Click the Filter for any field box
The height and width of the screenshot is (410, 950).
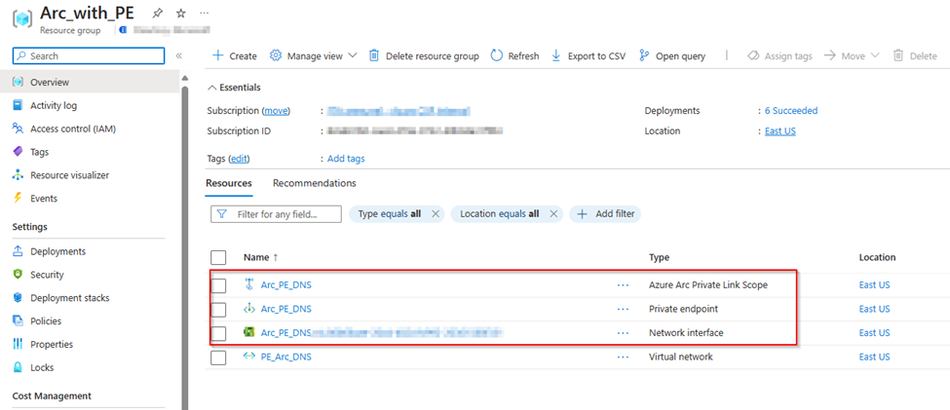(x=276, y=214)
